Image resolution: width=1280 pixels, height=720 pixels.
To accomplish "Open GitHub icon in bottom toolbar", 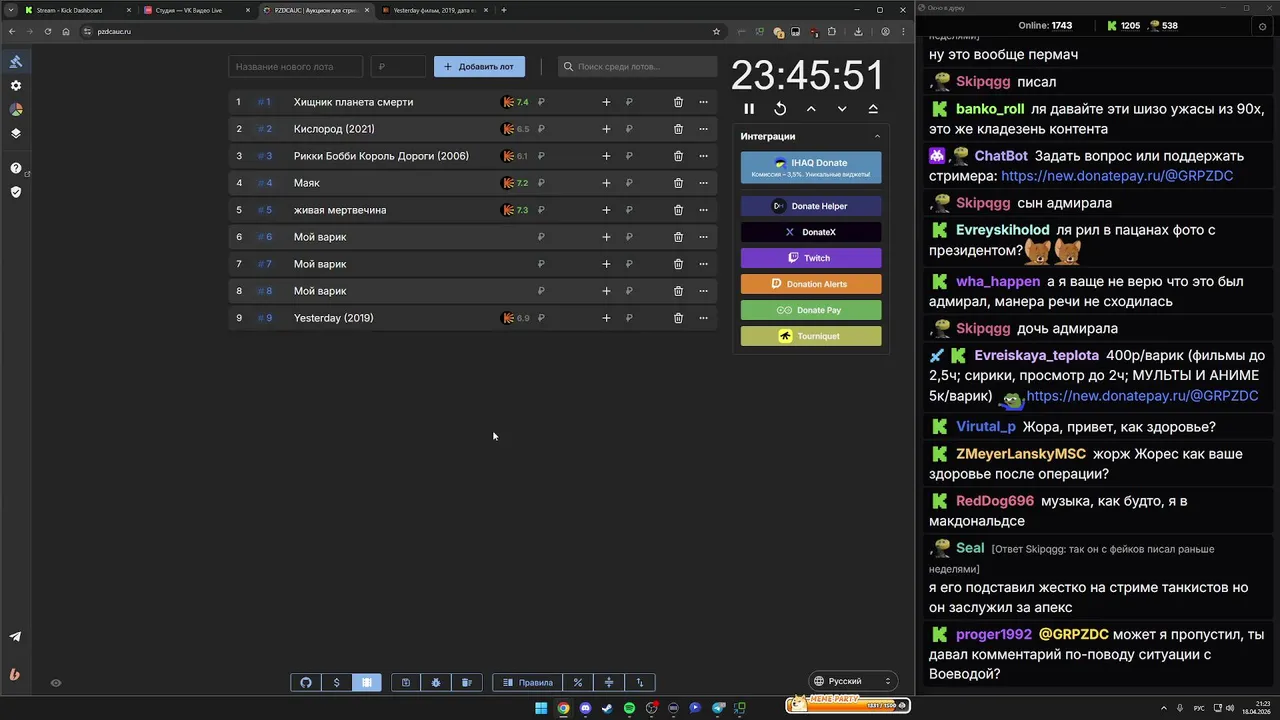I will 306,683.
